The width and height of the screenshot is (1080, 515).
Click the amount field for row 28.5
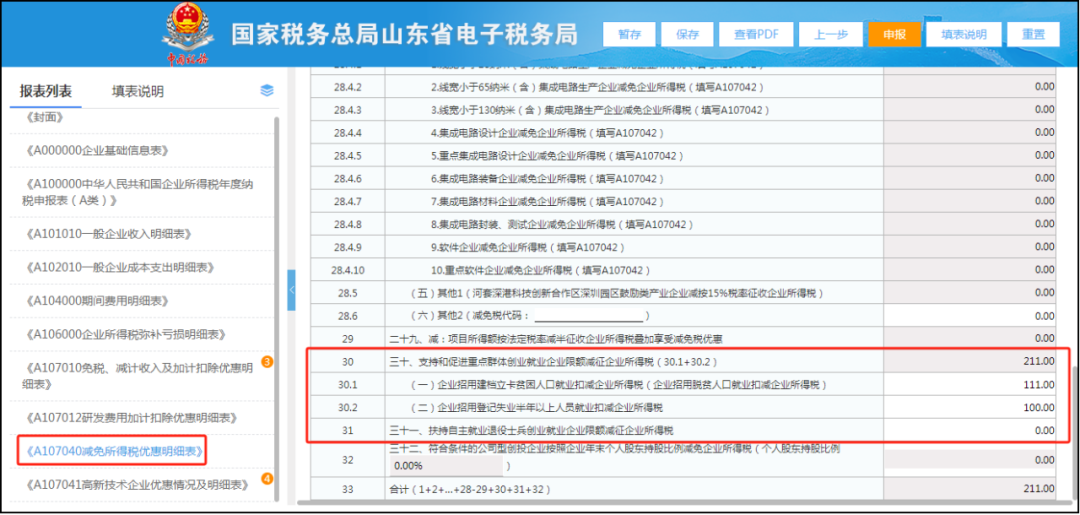(970, 293)
